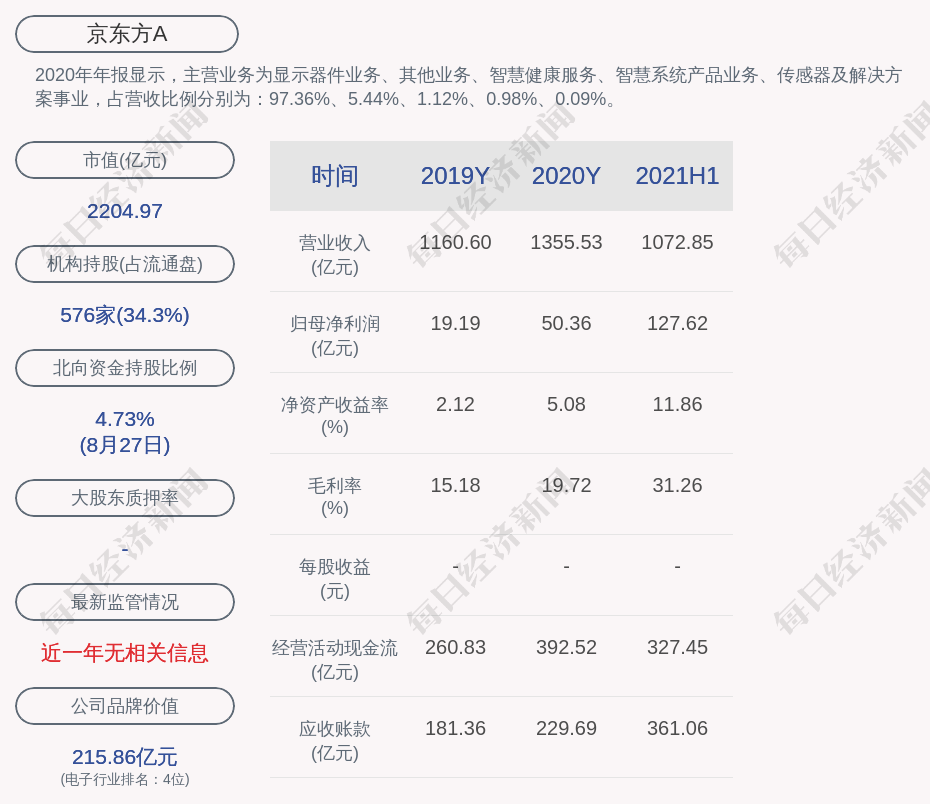The height and width of the screenshot is (804, 930).
Task: Select the 2020Y accounts receivable value 229.69
Action: pyautogui.click(x=566, y=728)
